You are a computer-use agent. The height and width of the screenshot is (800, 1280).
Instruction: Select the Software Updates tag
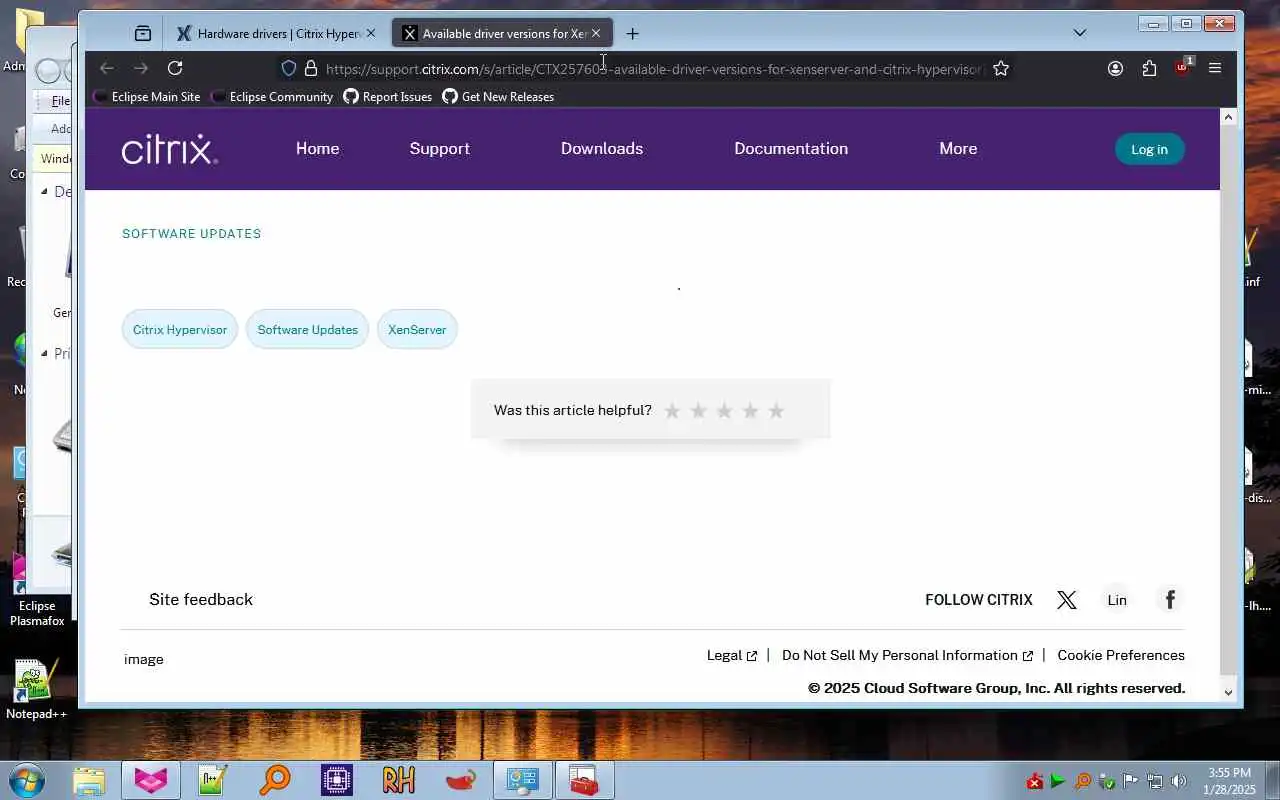pos(308,329)
